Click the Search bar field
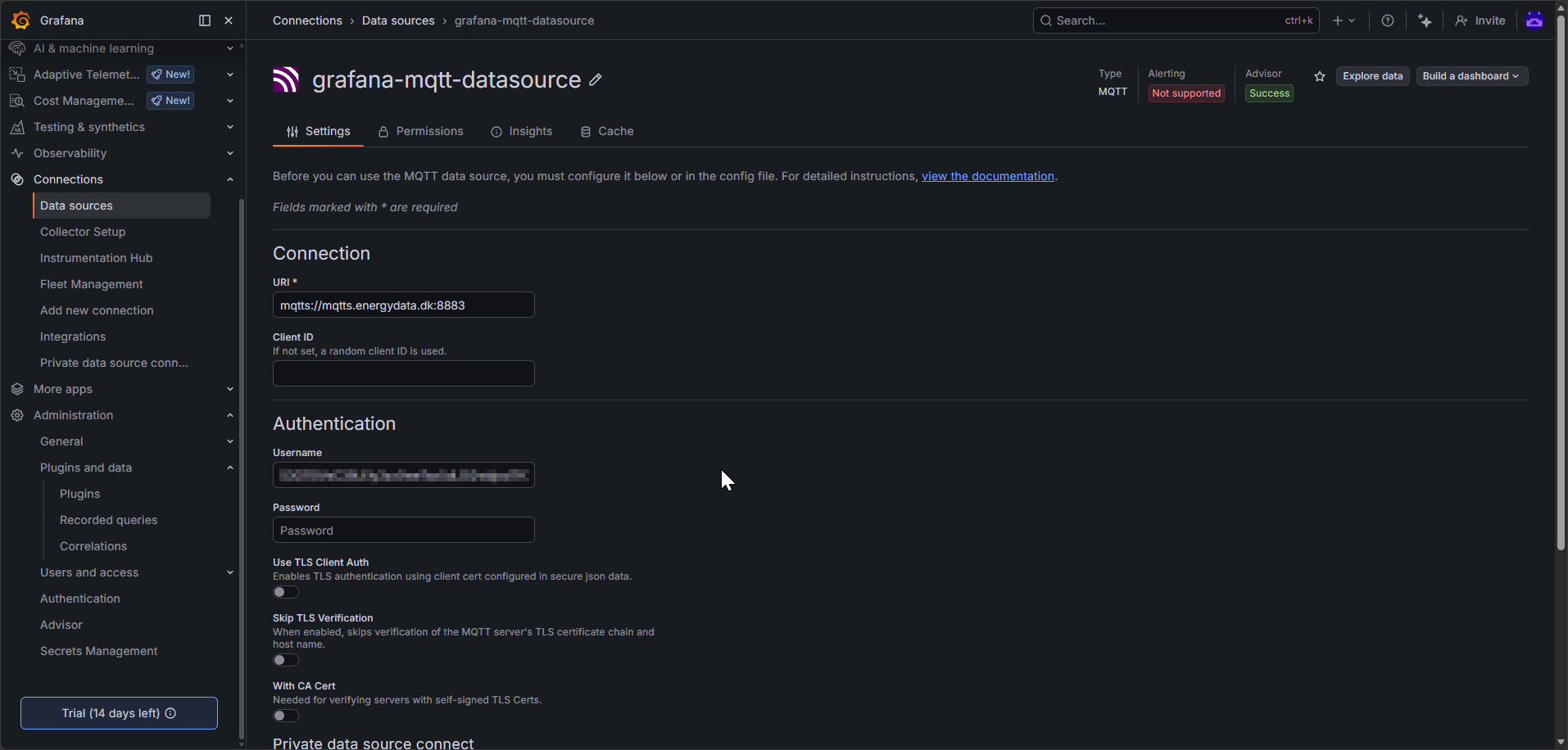1568x750 pixels. pyautogui.click(x=1176, y=20)
